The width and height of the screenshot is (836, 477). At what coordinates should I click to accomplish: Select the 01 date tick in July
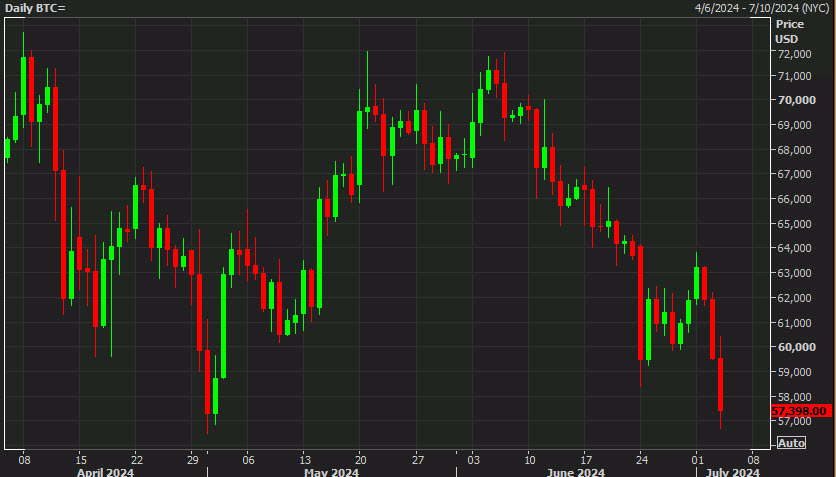tap(697, 459)
